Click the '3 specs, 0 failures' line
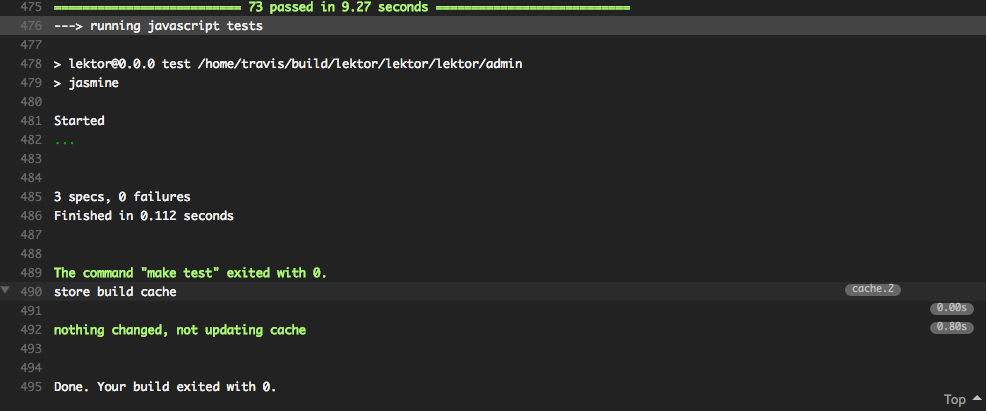This screenshot has height=414, width=988. (122, 197)
